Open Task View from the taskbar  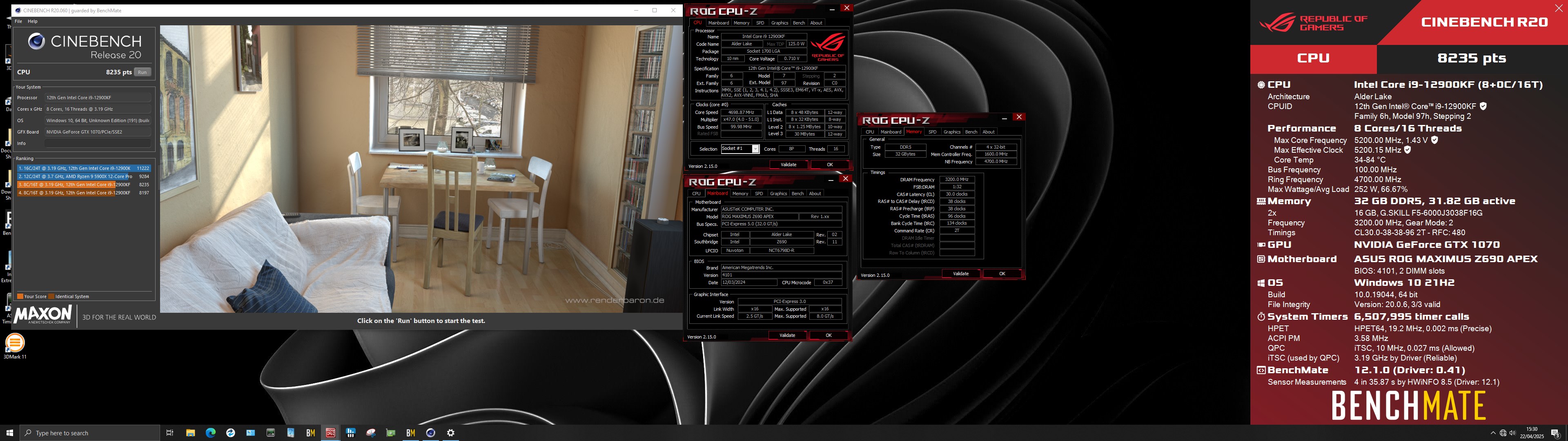point(170,433)
